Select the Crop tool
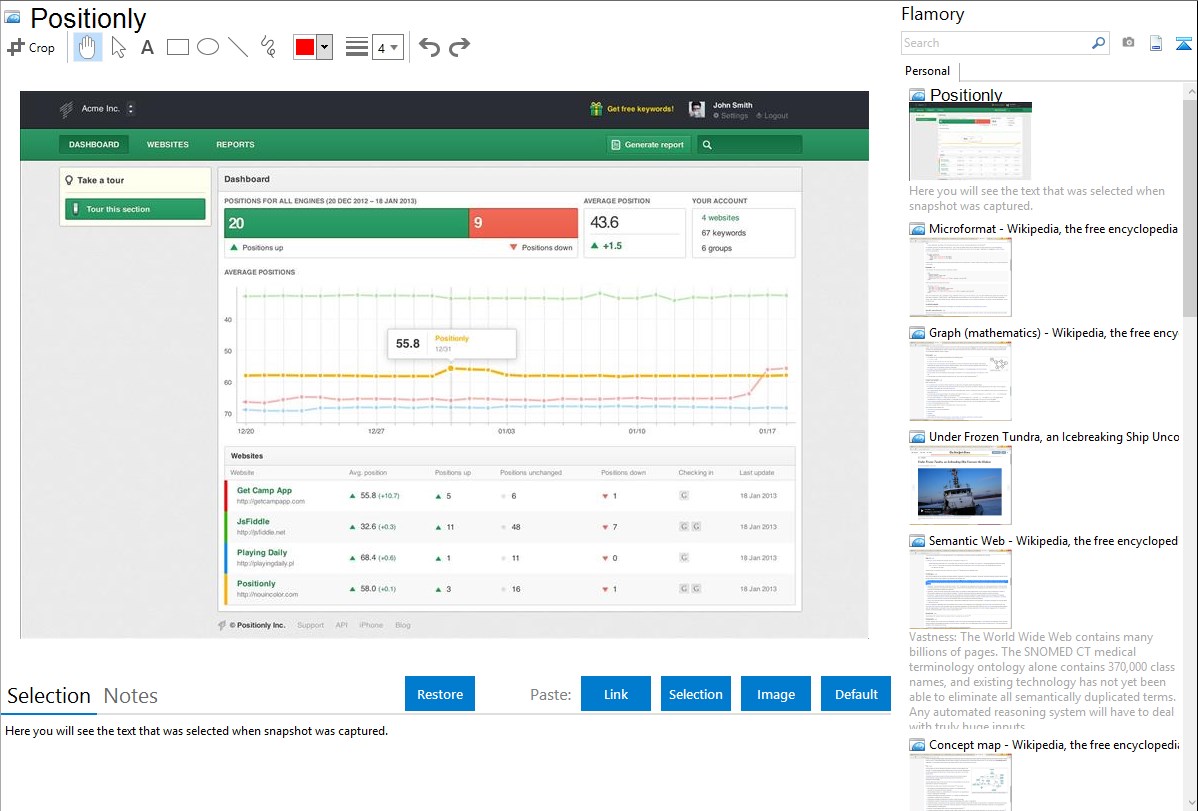 point(31,47)
